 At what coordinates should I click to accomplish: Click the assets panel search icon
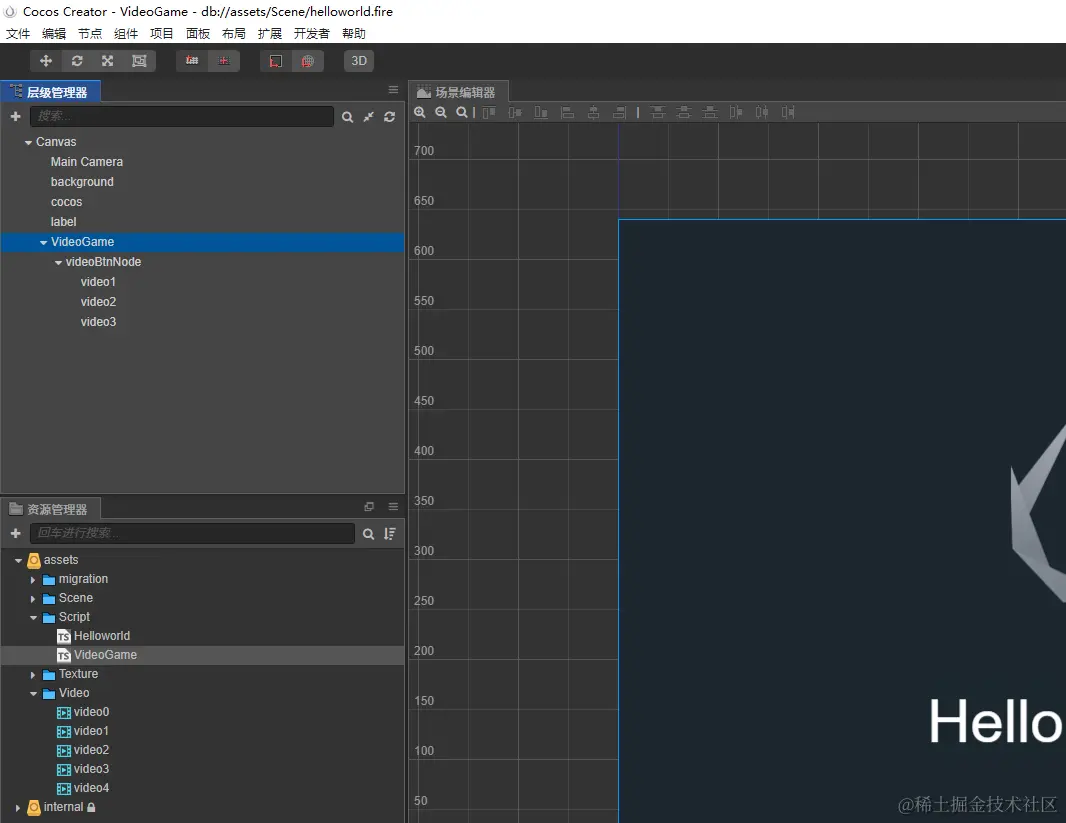pyautogui.click(x=368, y=533)
